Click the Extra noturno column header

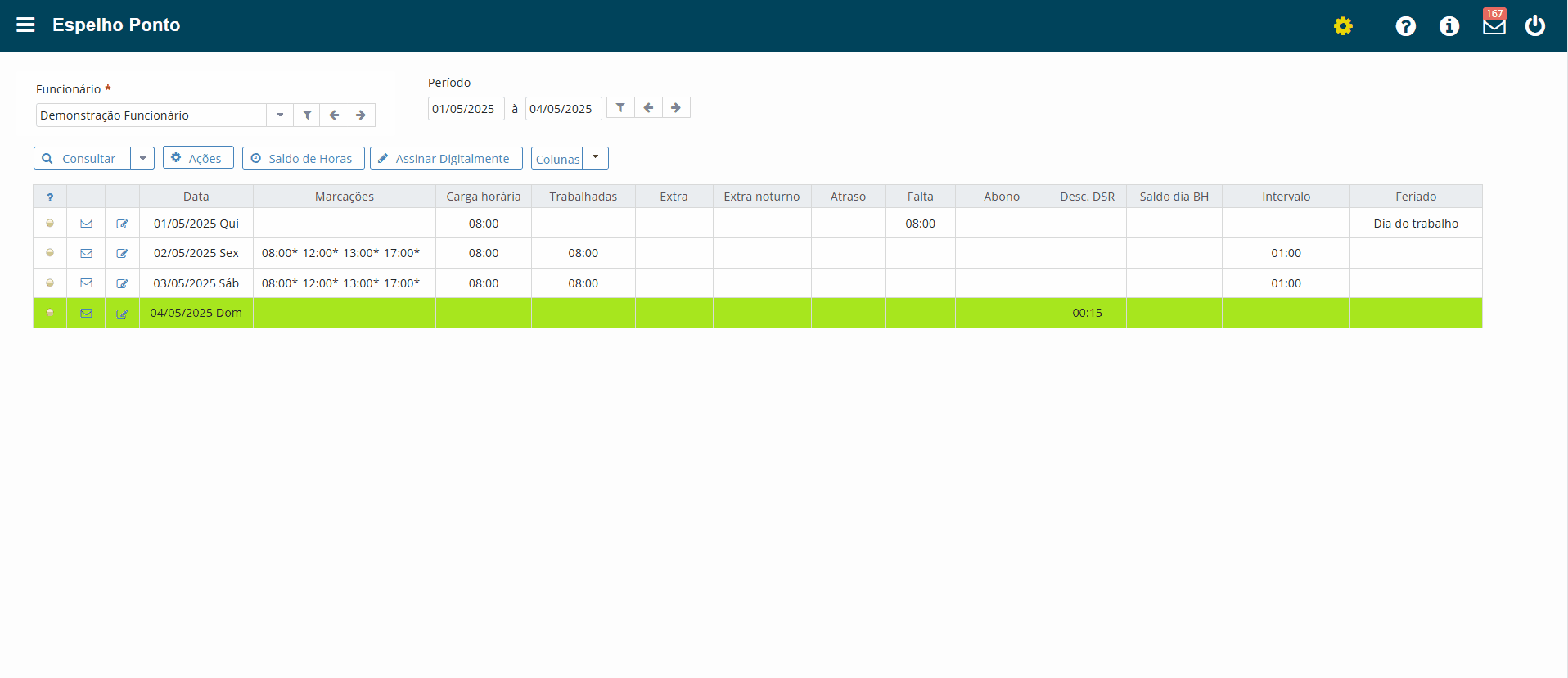click(x=762, y=197)
